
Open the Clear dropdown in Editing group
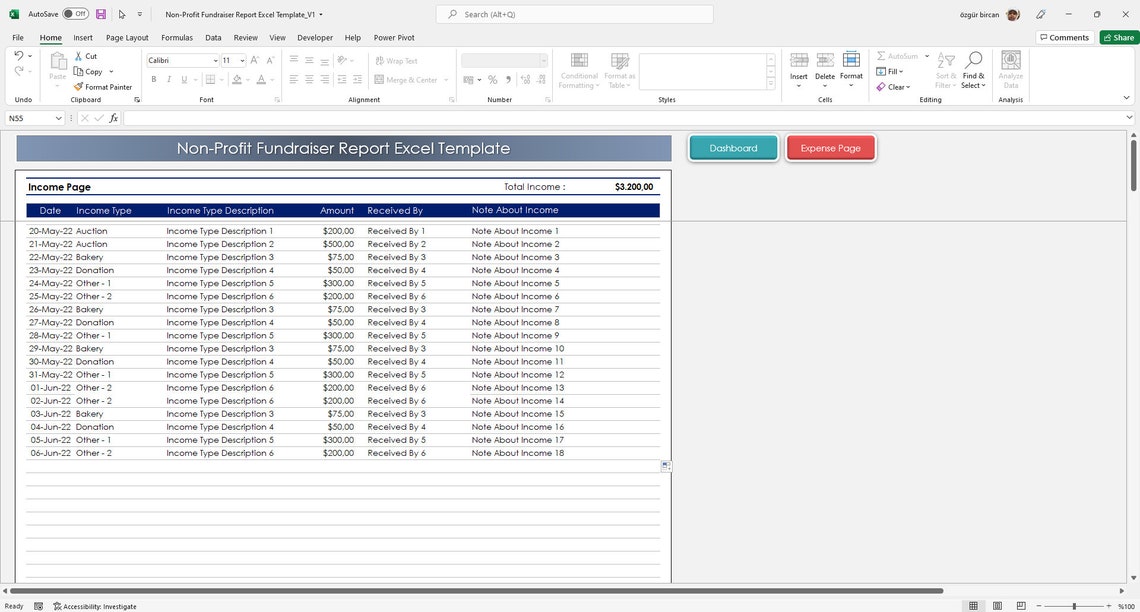click(897, 87)
